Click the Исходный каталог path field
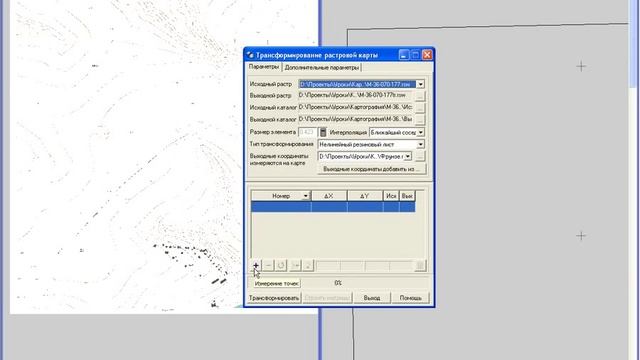Viewport: 640px width, 360px height. point(356,107)
